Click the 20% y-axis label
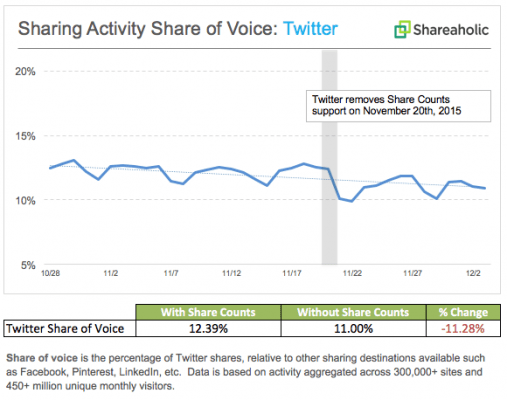The height and width of the screenshot is (400, 507). [x=25, y=71]
